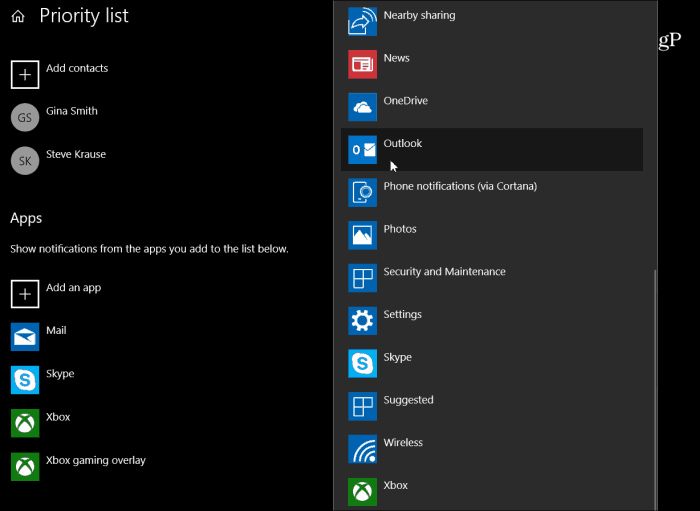Select Photos label in picker list

point(400,229)
